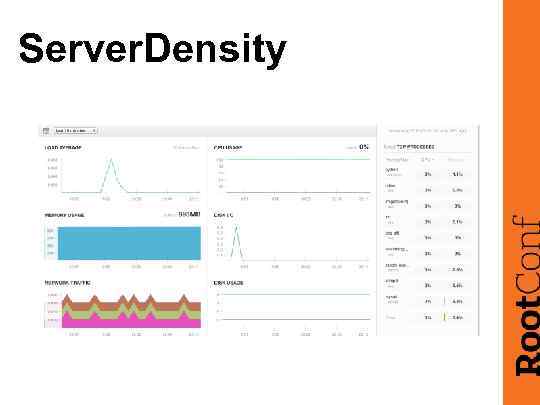This screenshot has width=540, height=405.
Task: Click the green band in Network Traffic chart
Action: [x=131, y=313]
